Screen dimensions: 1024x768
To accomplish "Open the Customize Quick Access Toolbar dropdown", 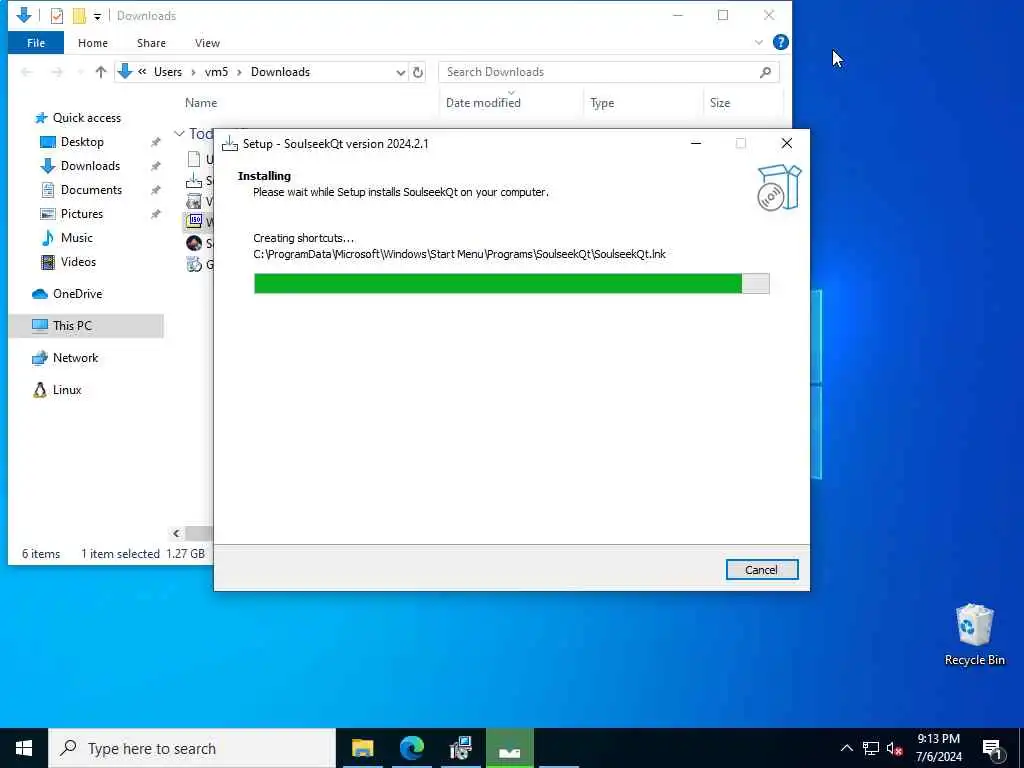I will [x=97, y=16].
